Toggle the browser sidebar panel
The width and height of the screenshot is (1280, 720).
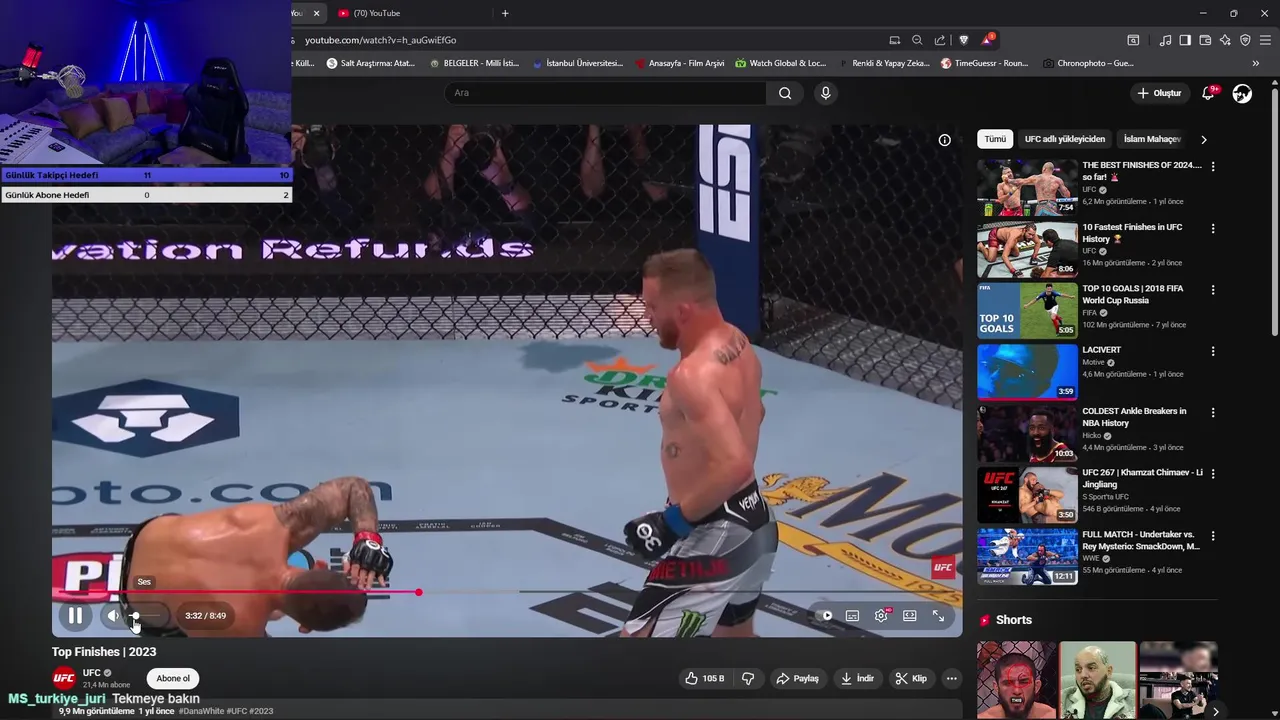coord(1185,40)
